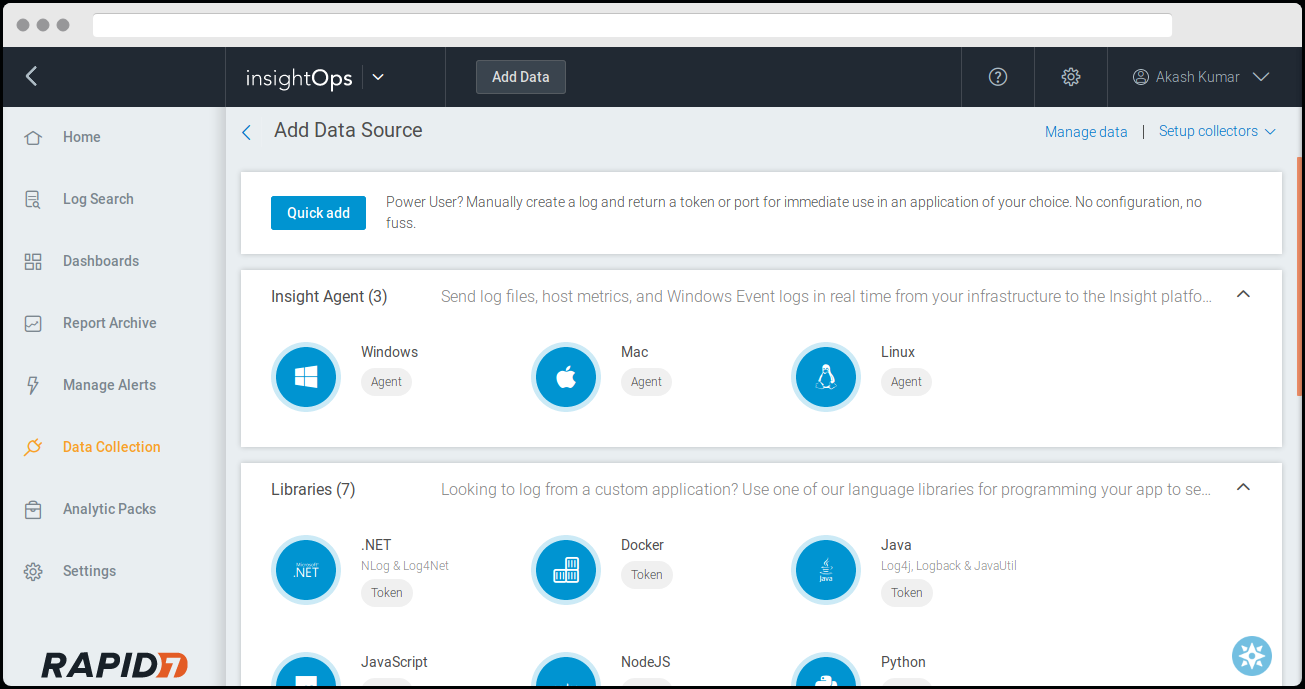Open the Manage data link
This screenshot has width=1305, height=689.
tap(1086, 132)
